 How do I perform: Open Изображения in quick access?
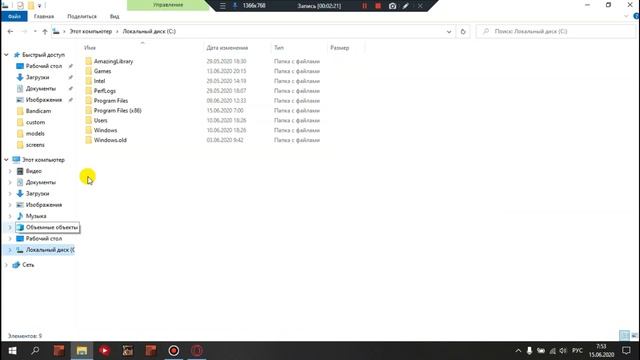click(44, 100)
